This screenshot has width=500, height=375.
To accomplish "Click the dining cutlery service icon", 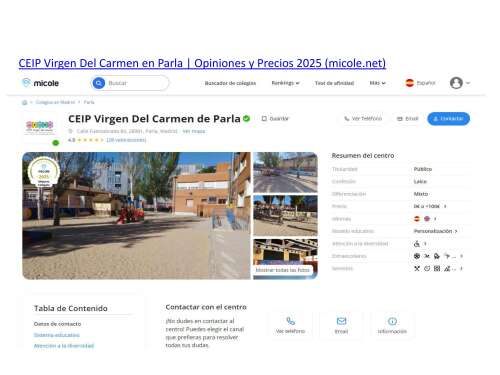I will (x=417, y=269).
